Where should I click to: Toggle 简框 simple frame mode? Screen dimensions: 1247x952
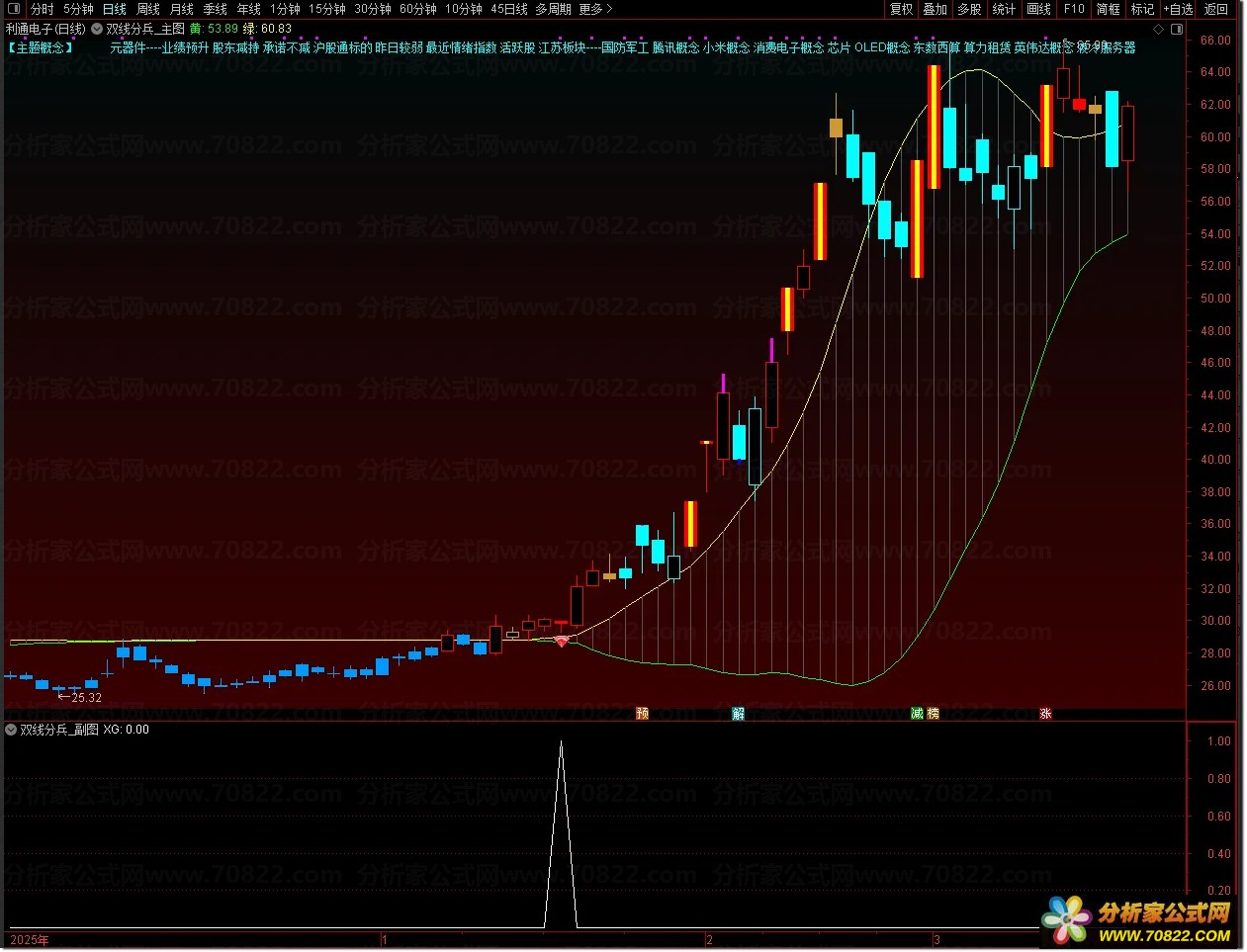[1109, 9]
